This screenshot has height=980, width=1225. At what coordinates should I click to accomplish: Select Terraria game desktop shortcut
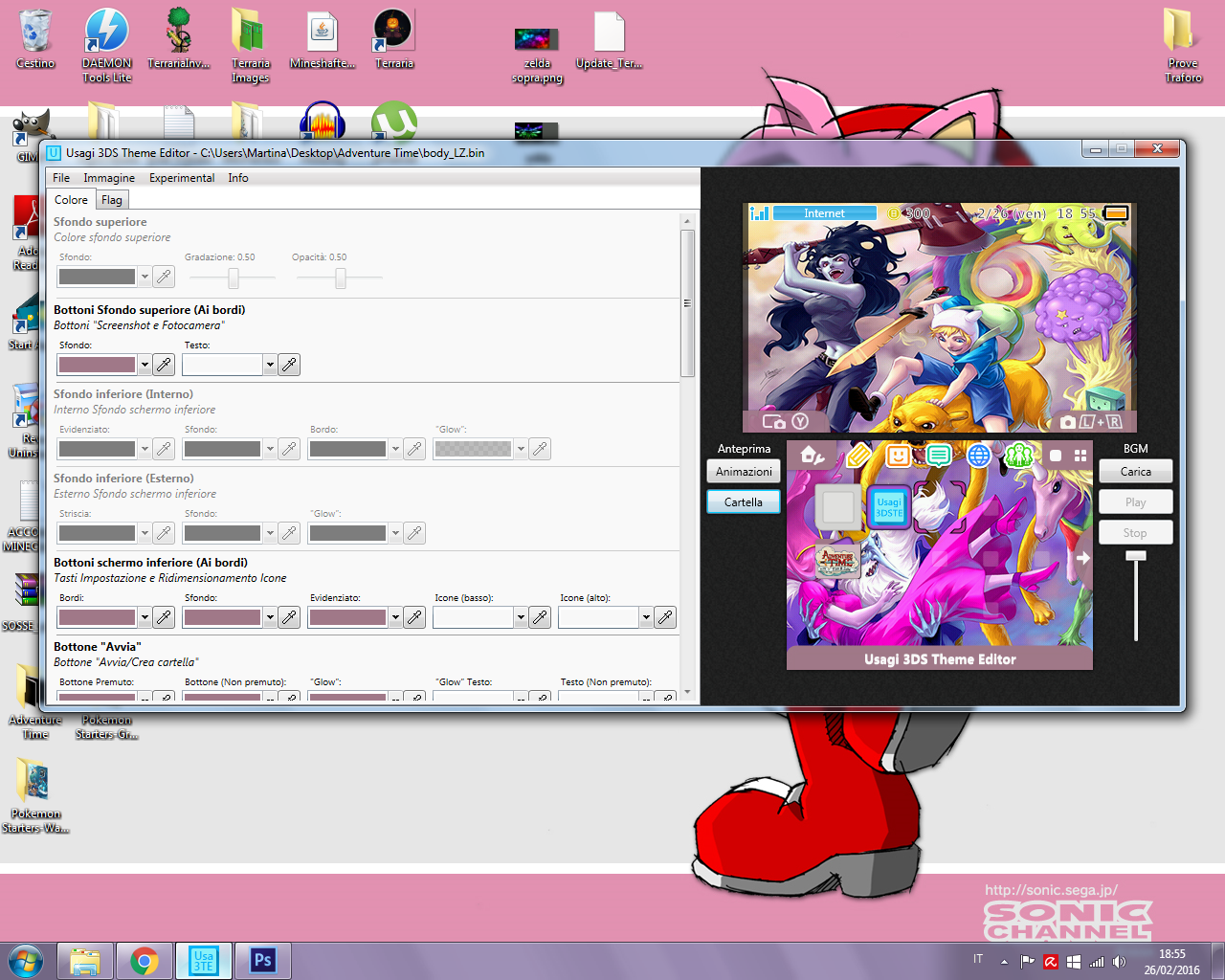coord(393,39)
